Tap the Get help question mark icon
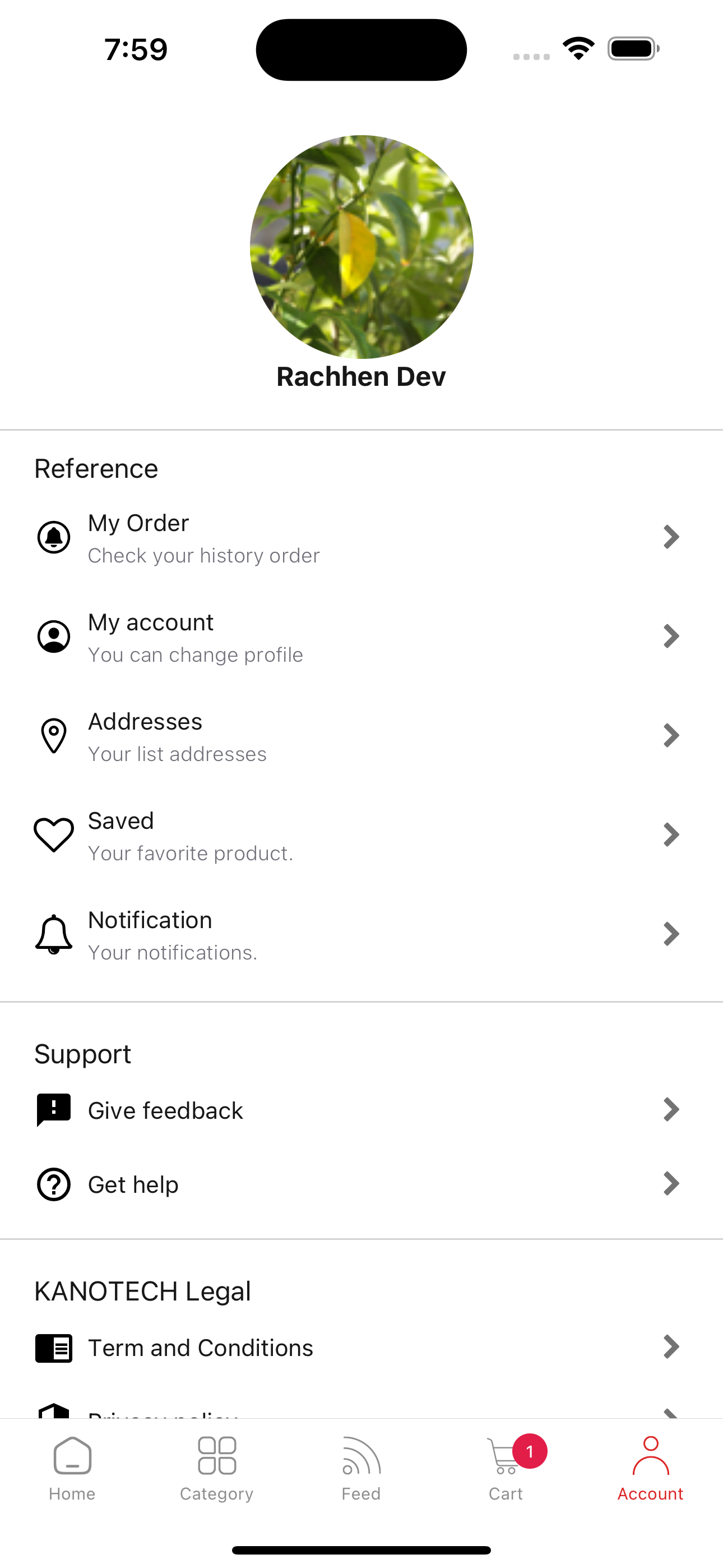The width and height of the screenshot is (723, 1568). (x=54, y=1184)
